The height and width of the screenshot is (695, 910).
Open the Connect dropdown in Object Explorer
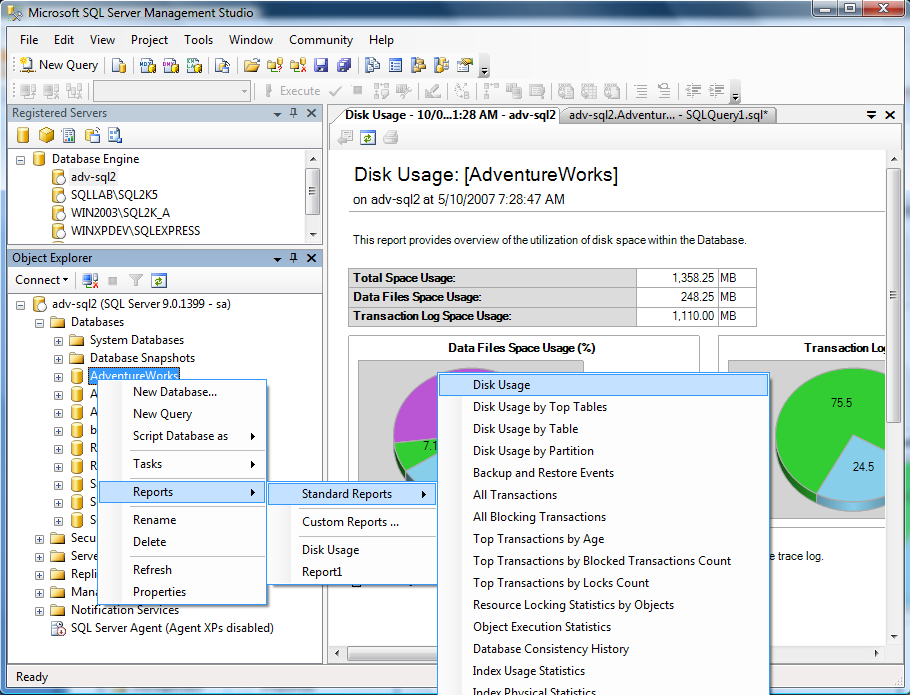42,280
